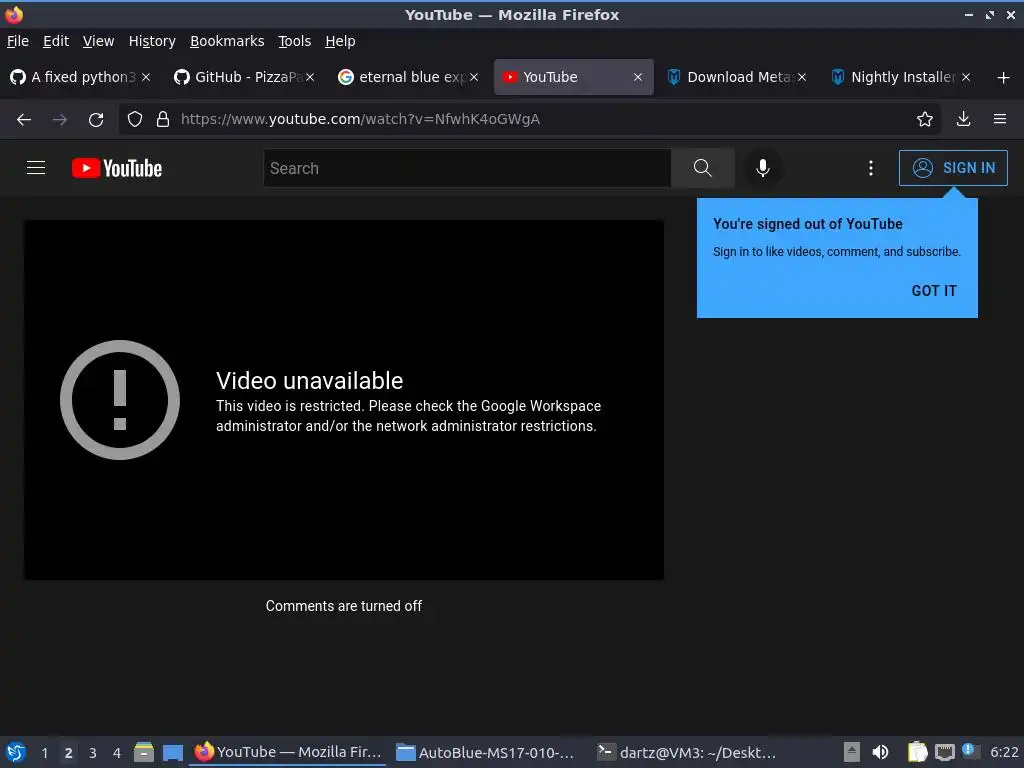Open the Tools menu
This screenshot has width=1024, height=768.
click(294, 41)
